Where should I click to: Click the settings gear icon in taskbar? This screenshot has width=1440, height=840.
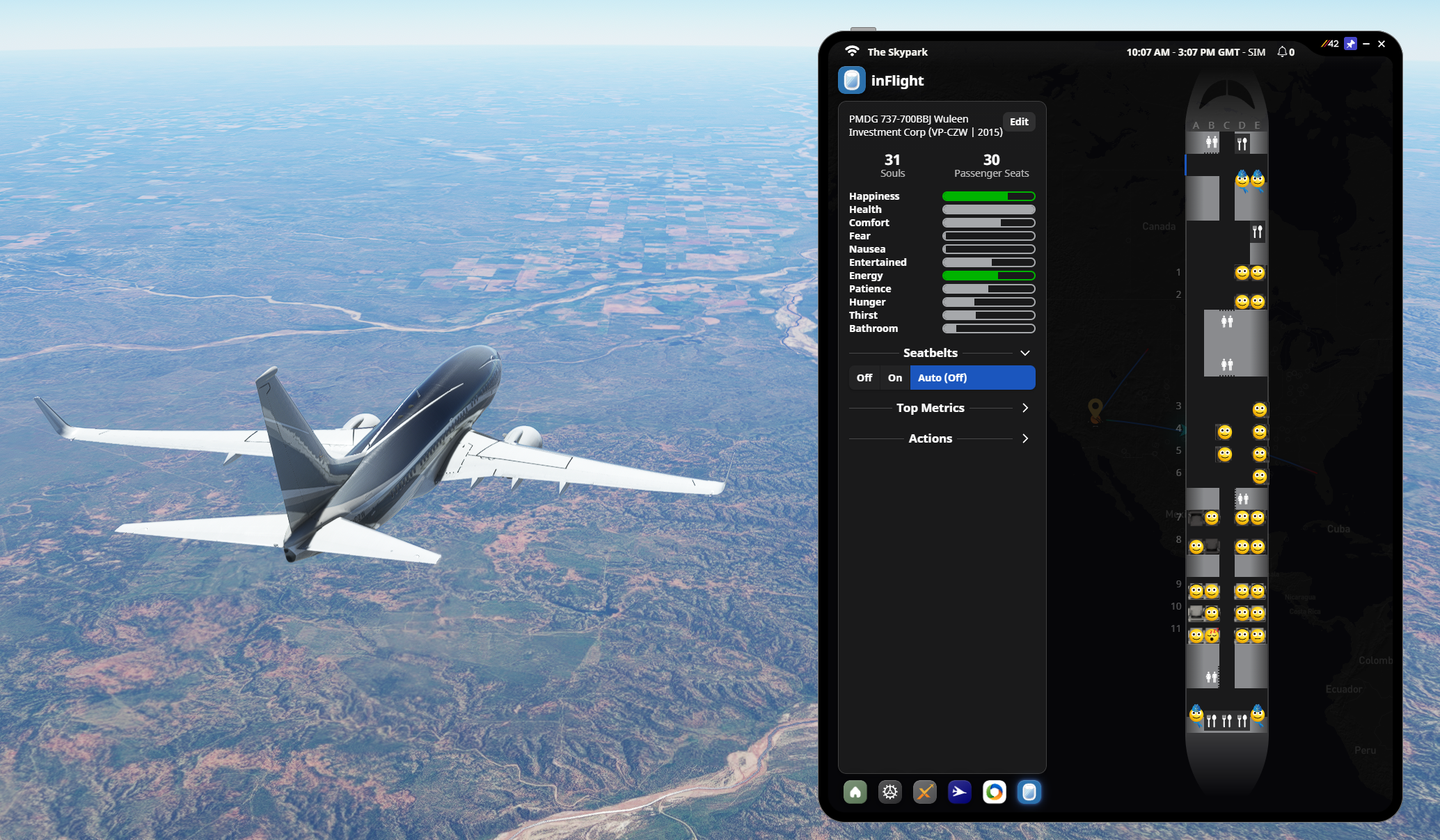tap(889, 791)
